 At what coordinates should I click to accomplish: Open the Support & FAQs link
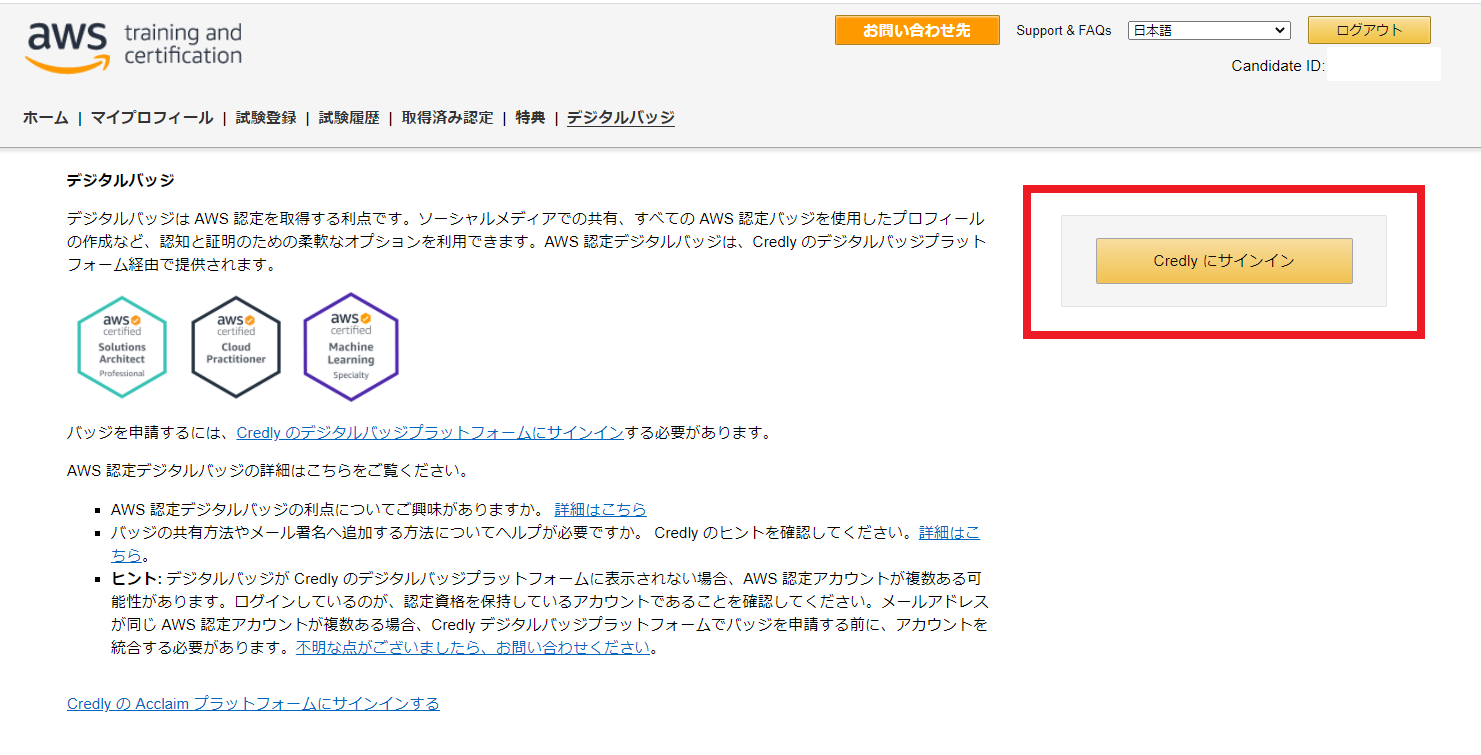(x=1064, y=31)
